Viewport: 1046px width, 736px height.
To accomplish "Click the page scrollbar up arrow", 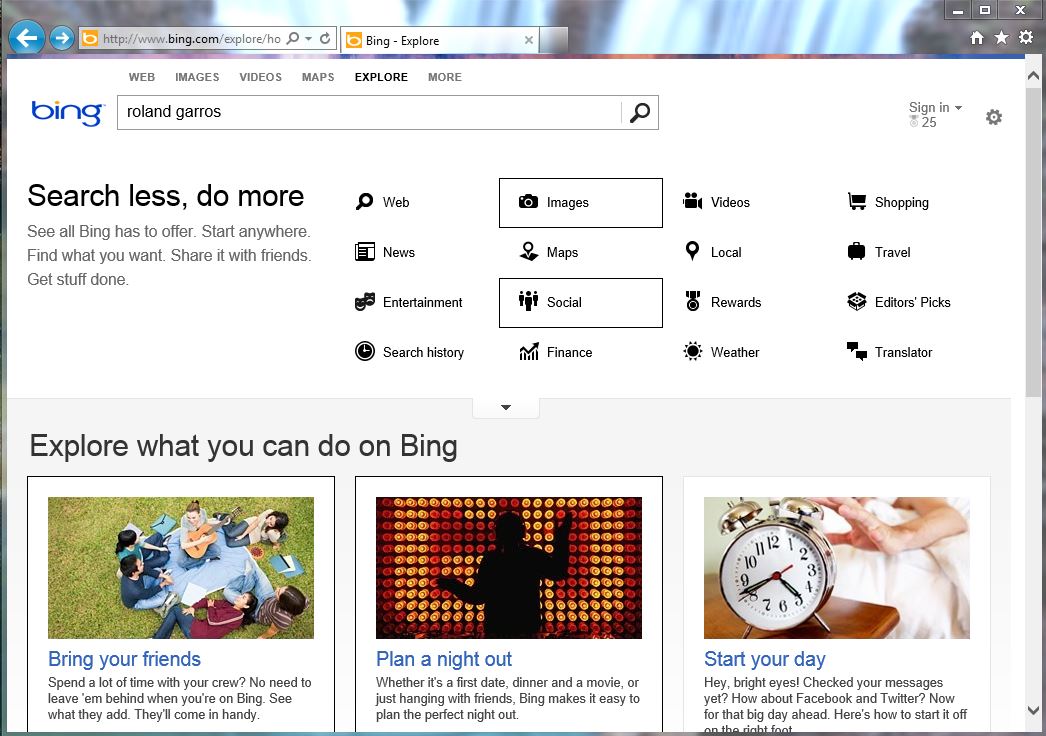I will point(1033,75).
